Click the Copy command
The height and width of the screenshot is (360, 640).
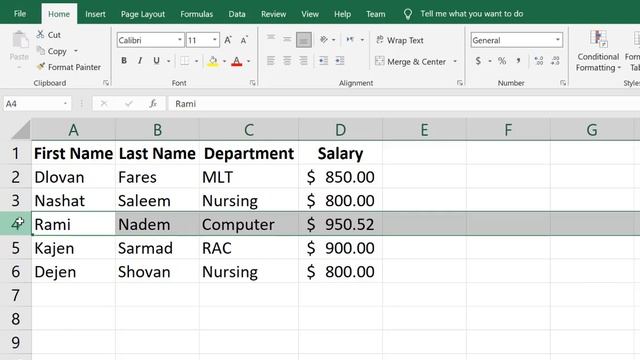(x=52, y=51)
